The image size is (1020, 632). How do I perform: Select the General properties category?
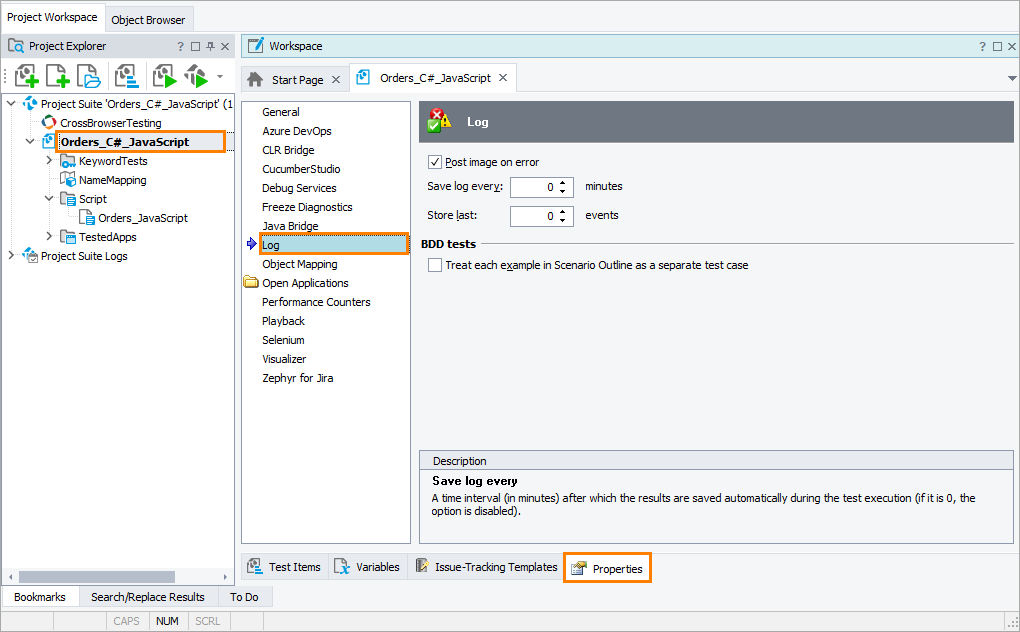tap(280, 112)
